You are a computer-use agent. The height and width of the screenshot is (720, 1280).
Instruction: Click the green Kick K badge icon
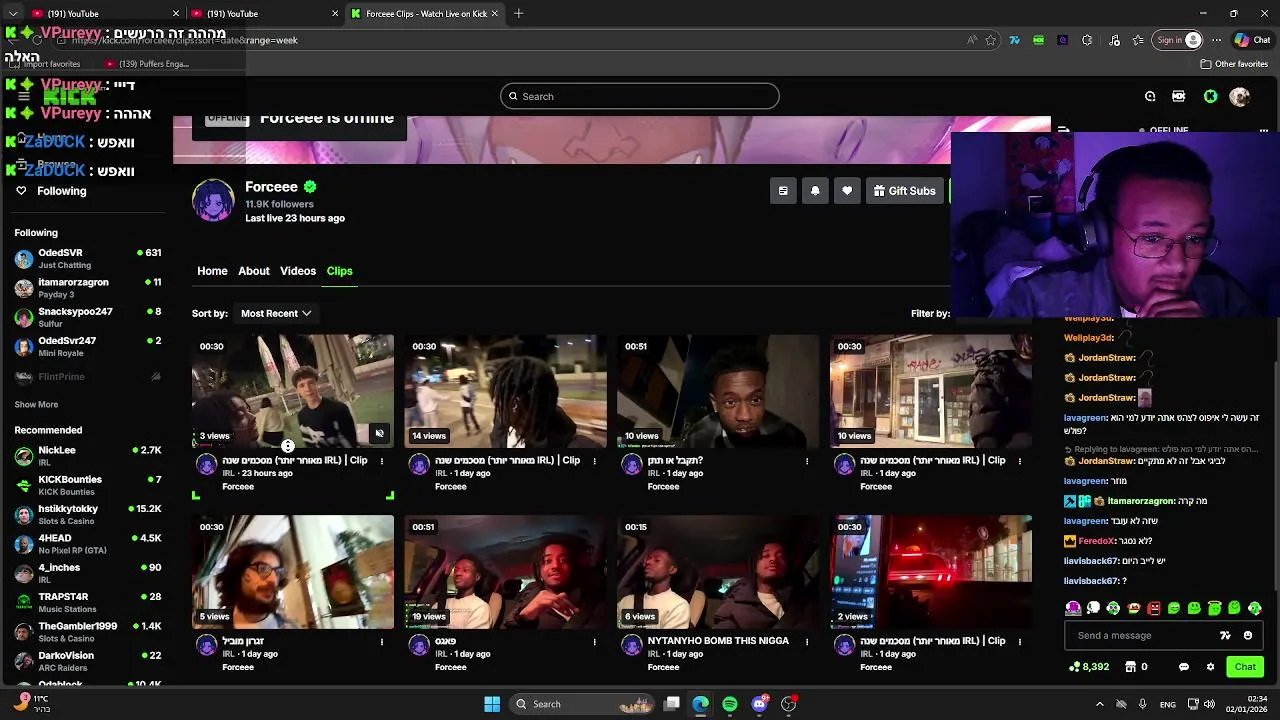(1210, 96)
